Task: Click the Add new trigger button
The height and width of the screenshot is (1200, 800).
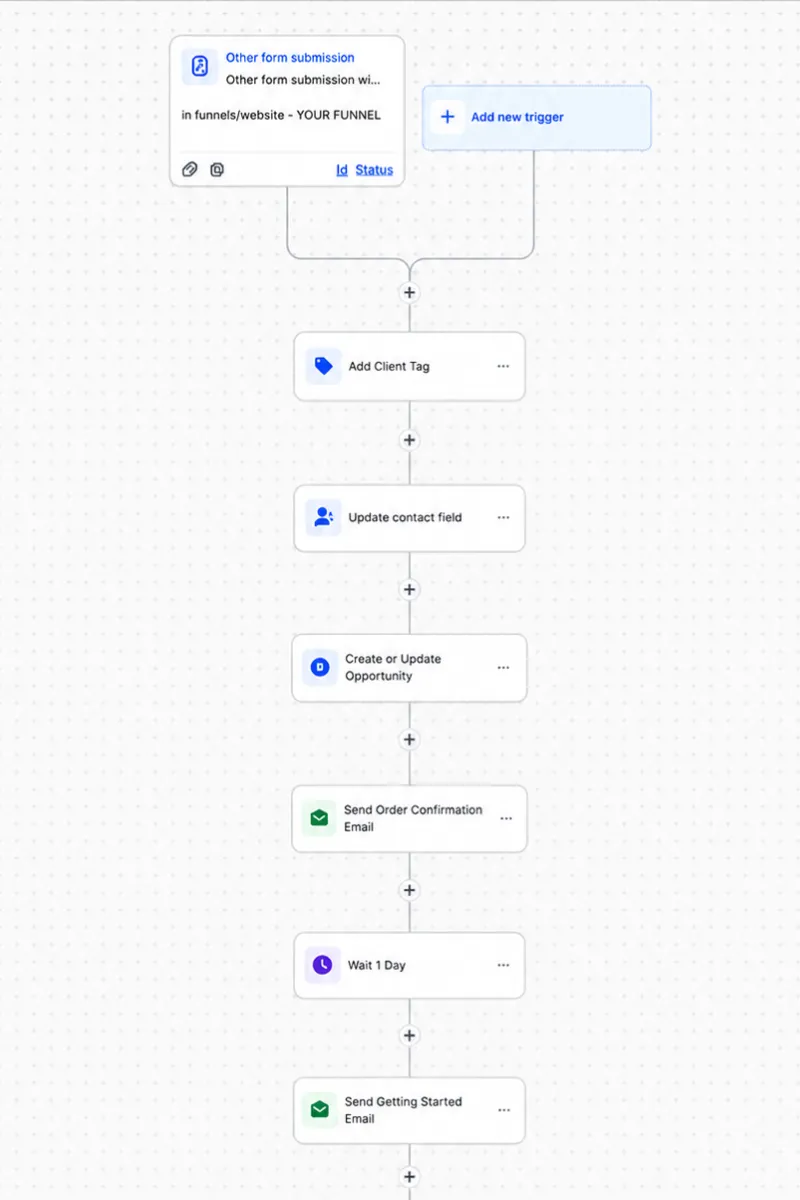Action: pos(537,117)
